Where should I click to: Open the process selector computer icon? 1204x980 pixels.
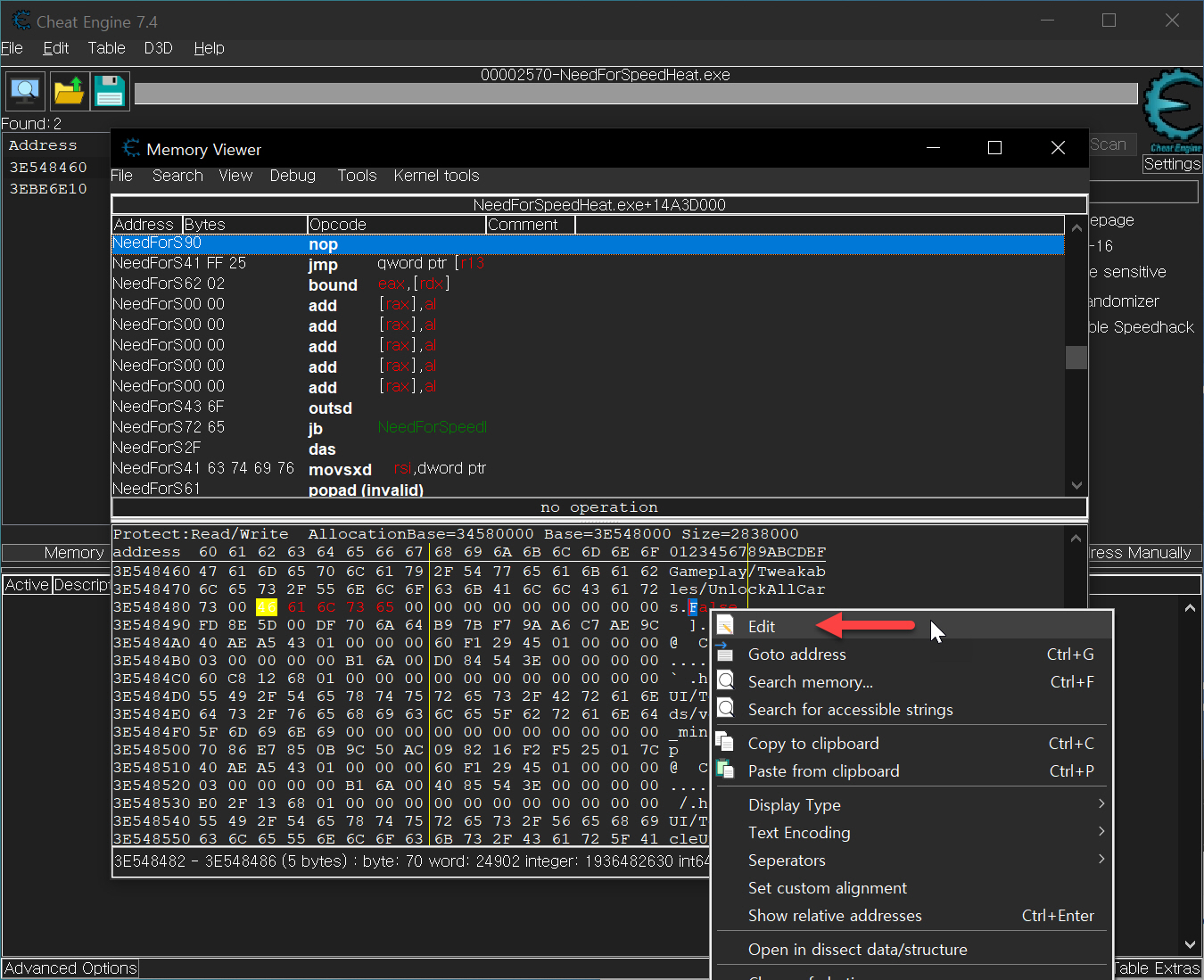25,91
